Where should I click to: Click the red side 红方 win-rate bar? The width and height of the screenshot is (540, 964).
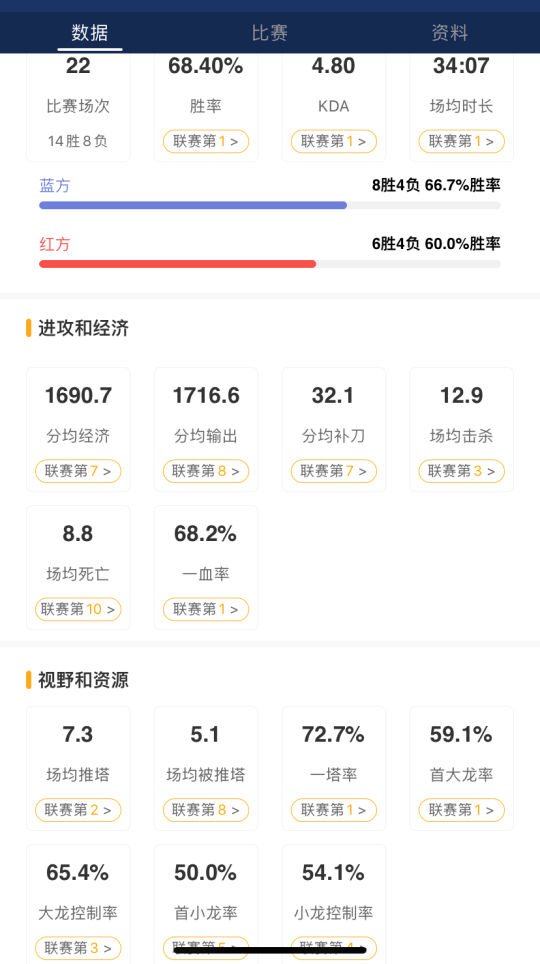click(x=270, y=264)
